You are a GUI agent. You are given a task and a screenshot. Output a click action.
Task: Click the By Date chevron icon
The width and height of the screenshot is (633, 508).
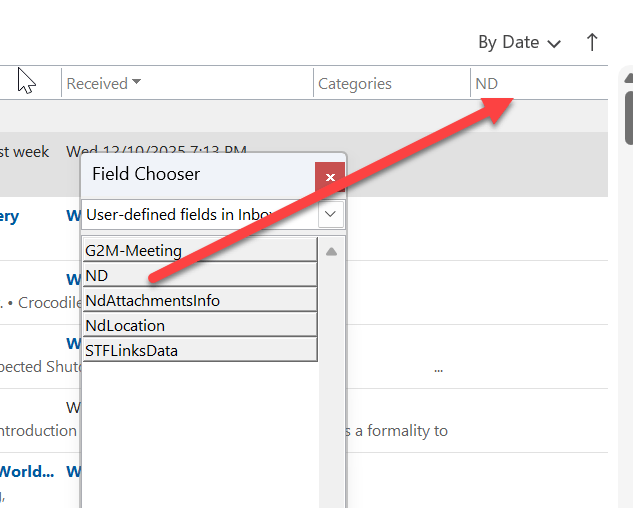pos(554,43)
